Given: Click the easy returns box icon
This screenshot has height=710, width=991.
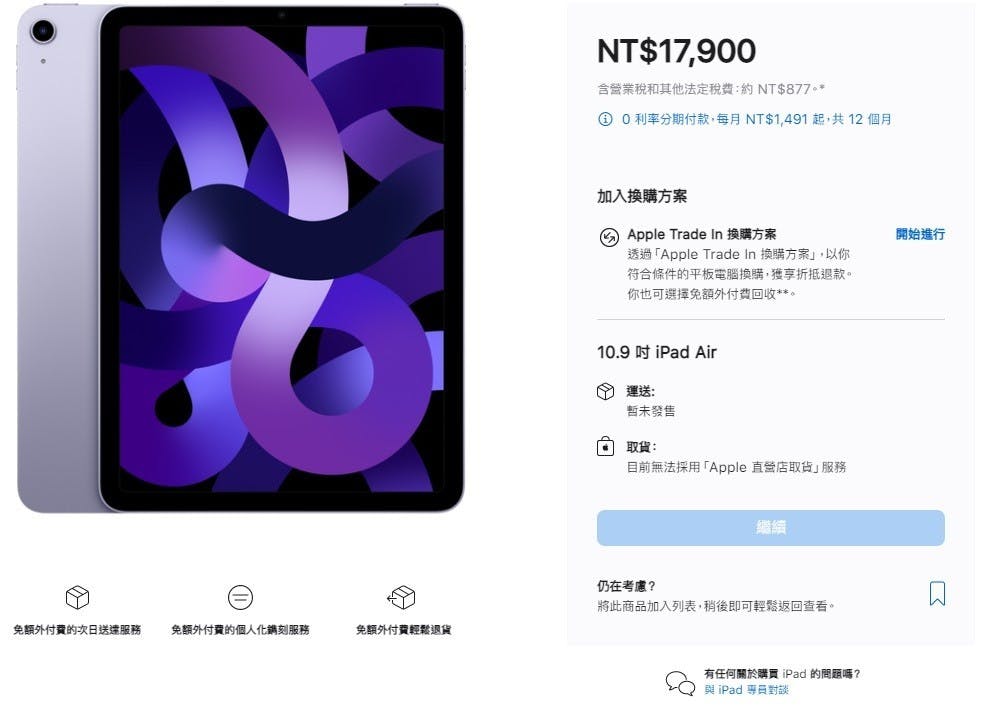Looking at the screenshot, I should click(402, 597).
